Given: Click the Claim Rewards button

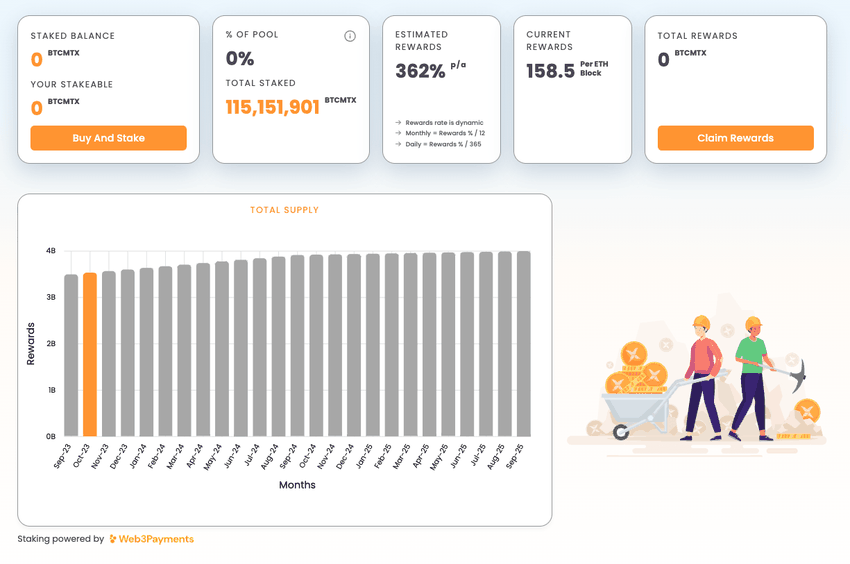Looking at the screenshot, I should click(736, 138).
